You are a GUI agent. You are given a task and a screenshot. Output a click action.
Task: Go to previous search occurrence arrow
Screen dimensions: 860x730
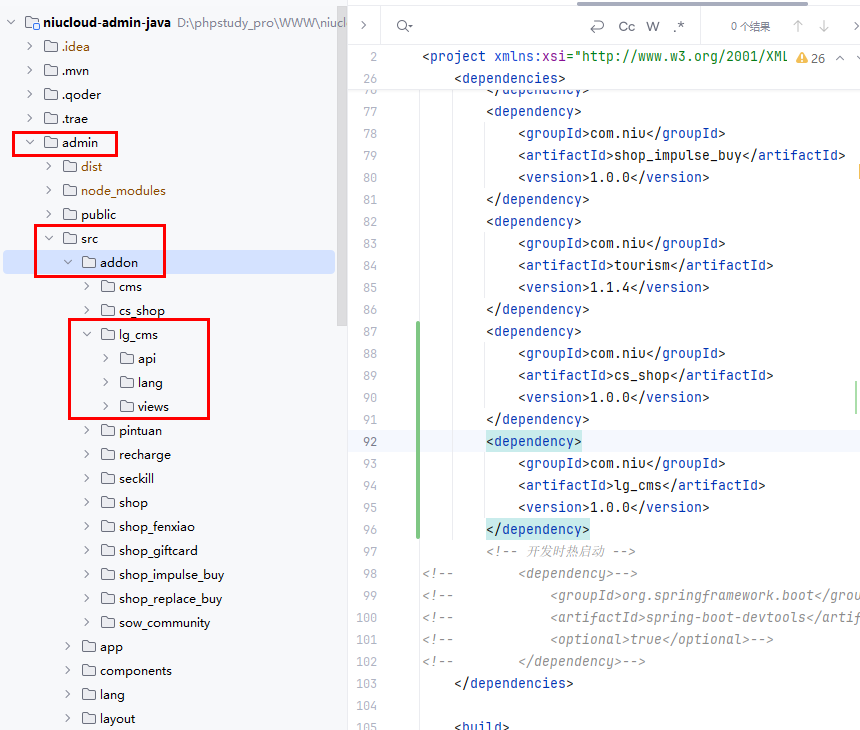pos(798,27)
